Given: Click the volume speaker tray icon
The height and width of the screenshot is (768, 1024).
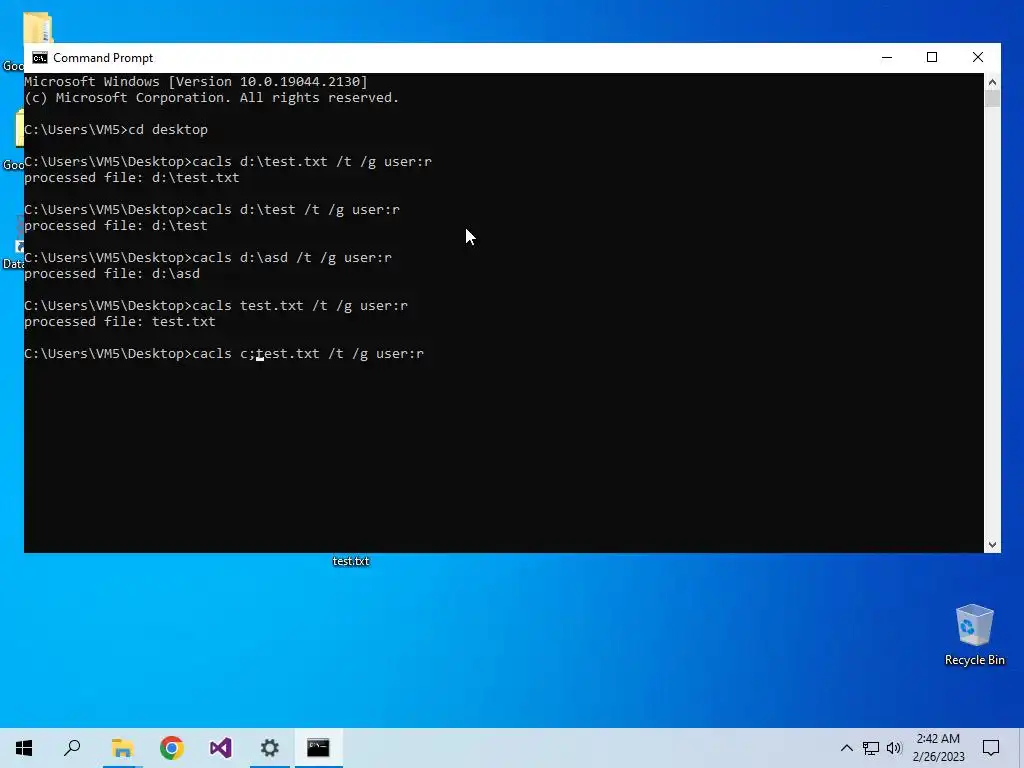Looking at the screenshot, I should (x=894, y=748).
